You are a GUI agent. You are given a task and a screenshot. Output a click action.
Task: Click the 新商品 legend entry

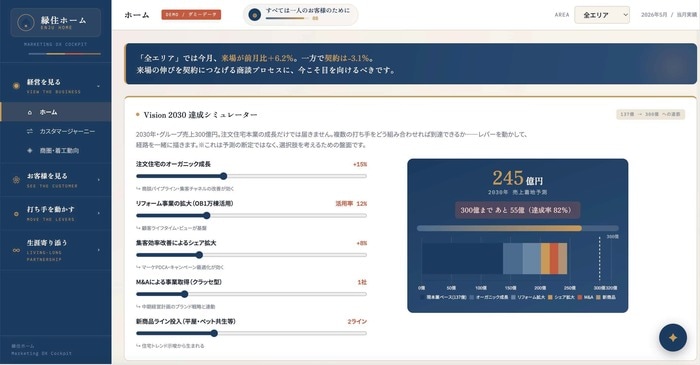coord(606,297)
